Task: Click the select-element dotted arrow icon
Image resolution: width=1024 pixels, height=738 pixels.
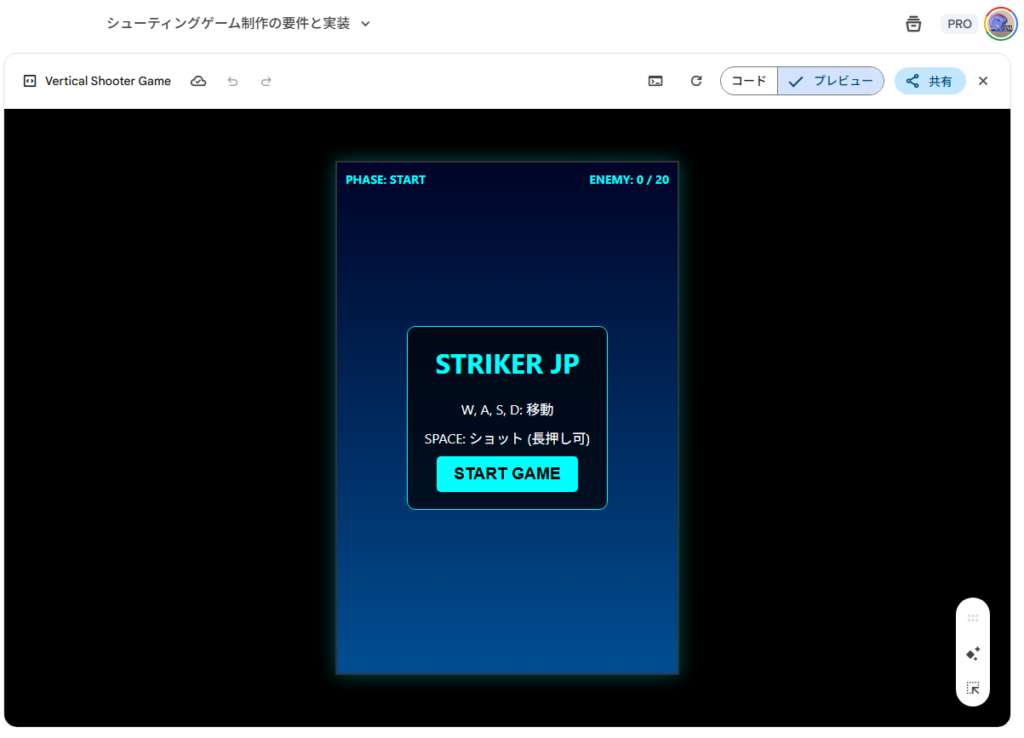Action: pos(973,688)
